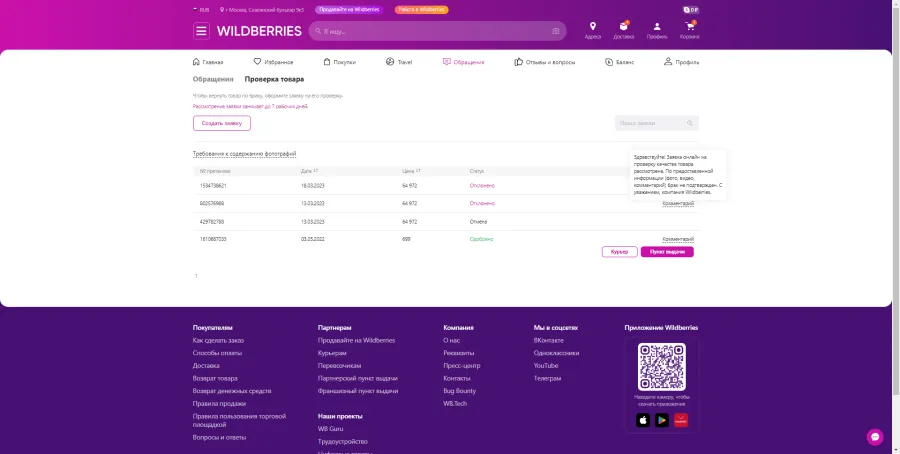Click magnifier icon in Поиск заявки field
This screenshot has width=900, height=454.
click(x=690, y=123)
